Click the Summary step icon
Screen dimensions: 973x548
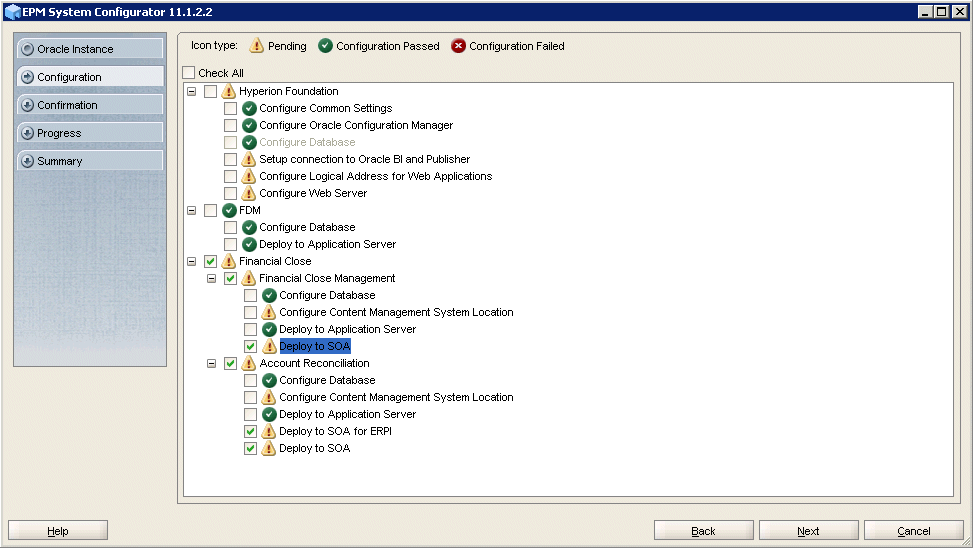coord(27,161)
